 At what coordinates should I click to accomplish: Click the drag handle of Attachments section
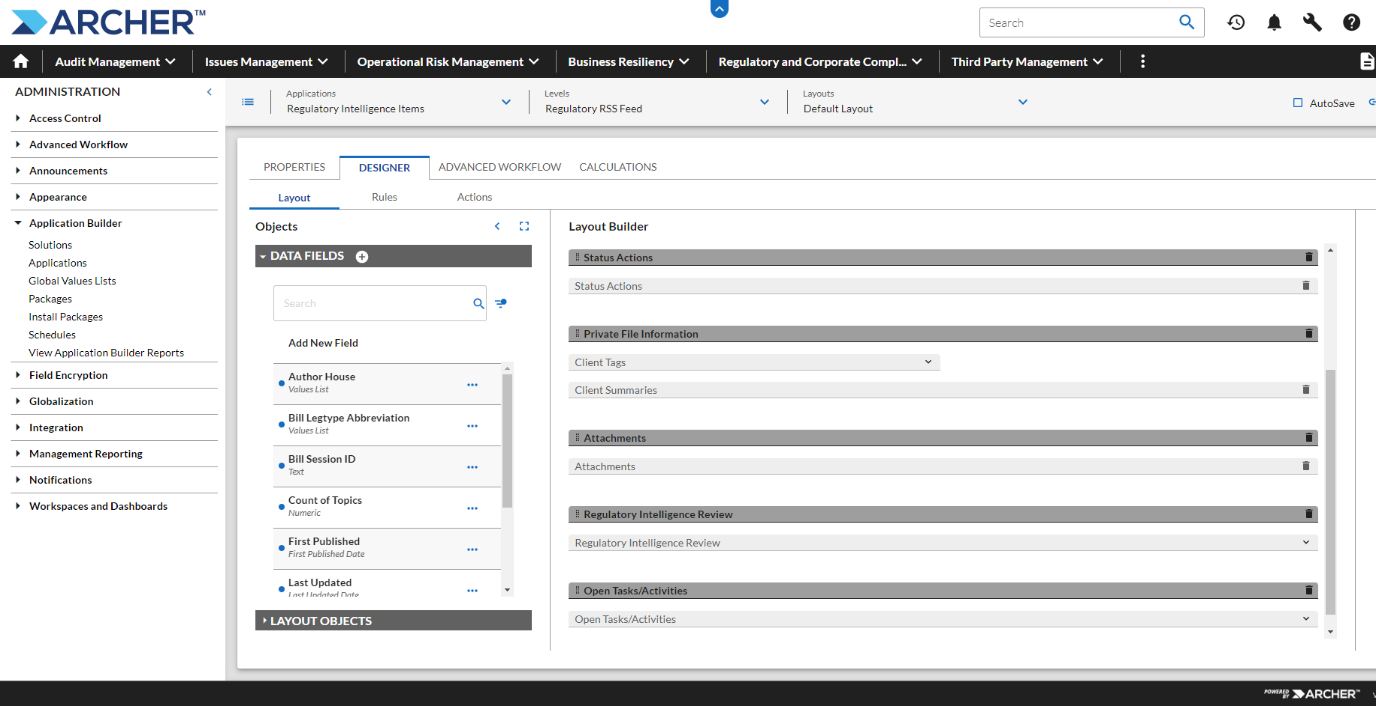[x=577, y=437]
